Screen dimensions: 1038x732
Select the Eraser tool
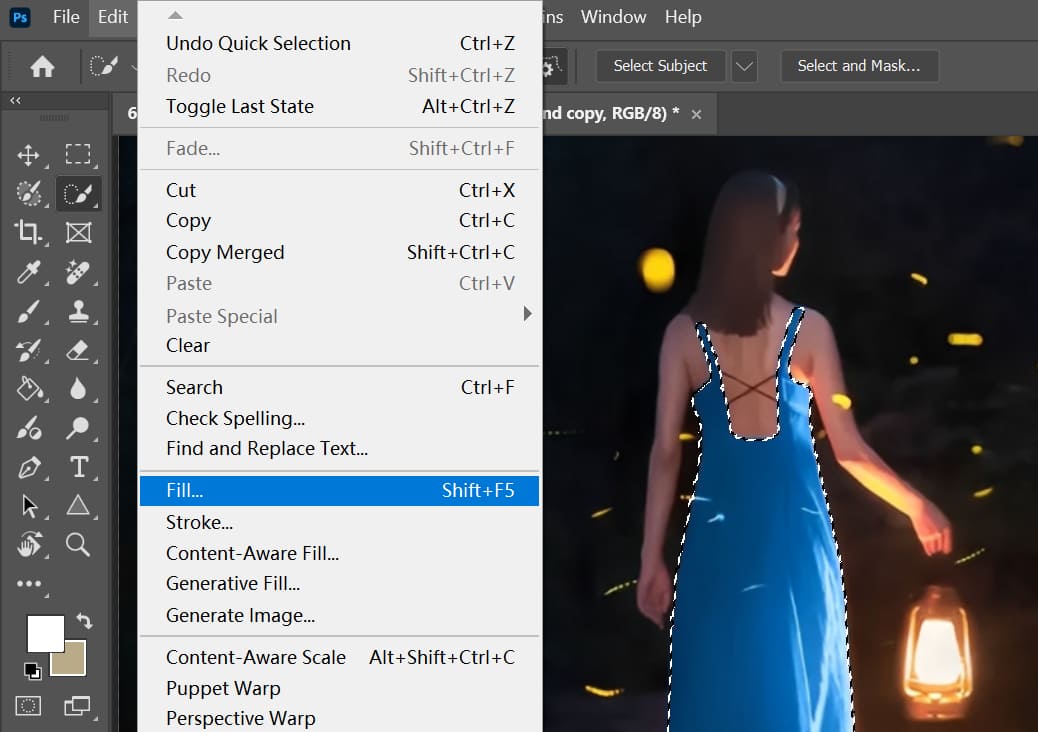point(79,350)
